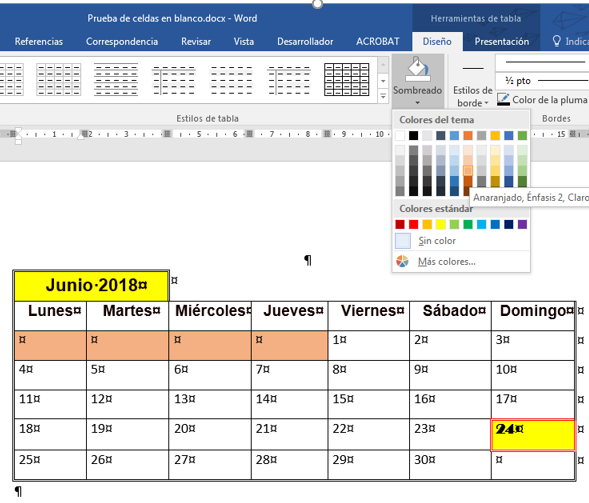Click the cell with date 1
Screen dimensions: 589x503
click(369, 346)
